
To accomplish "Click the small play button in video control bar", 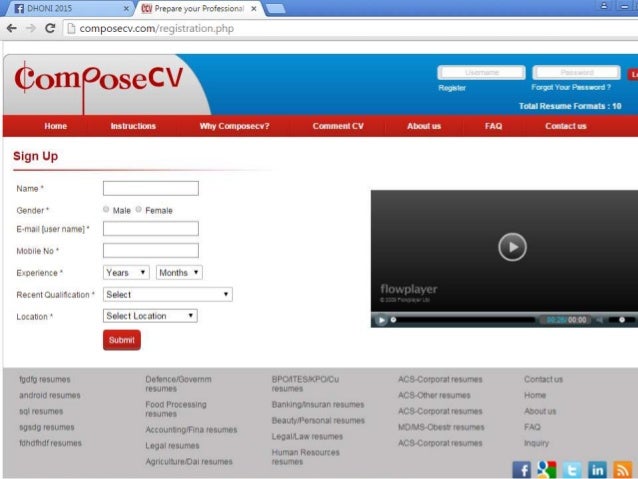I will (x=381, y=320).
